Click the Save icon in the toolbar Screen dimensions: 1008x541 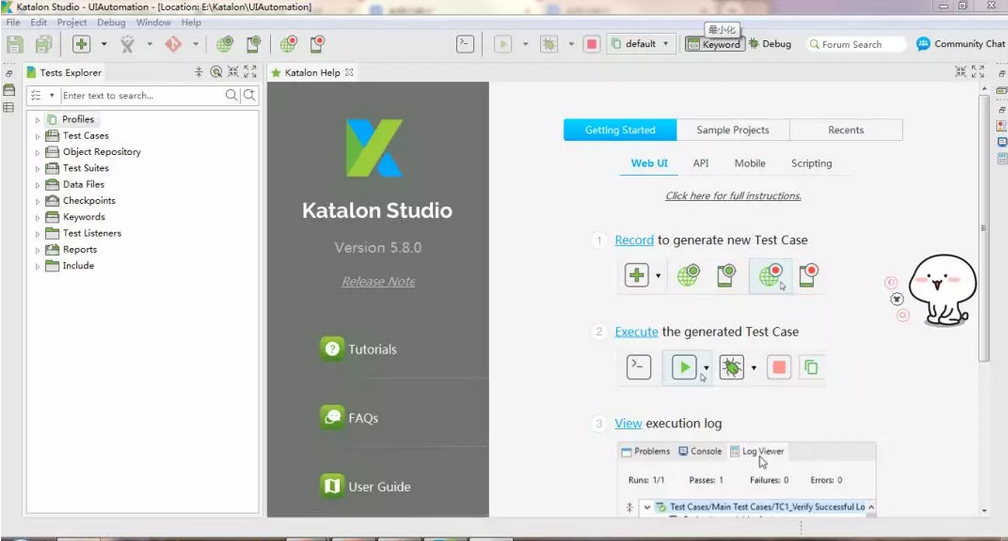pyautogui.click(x=15, y=44)
